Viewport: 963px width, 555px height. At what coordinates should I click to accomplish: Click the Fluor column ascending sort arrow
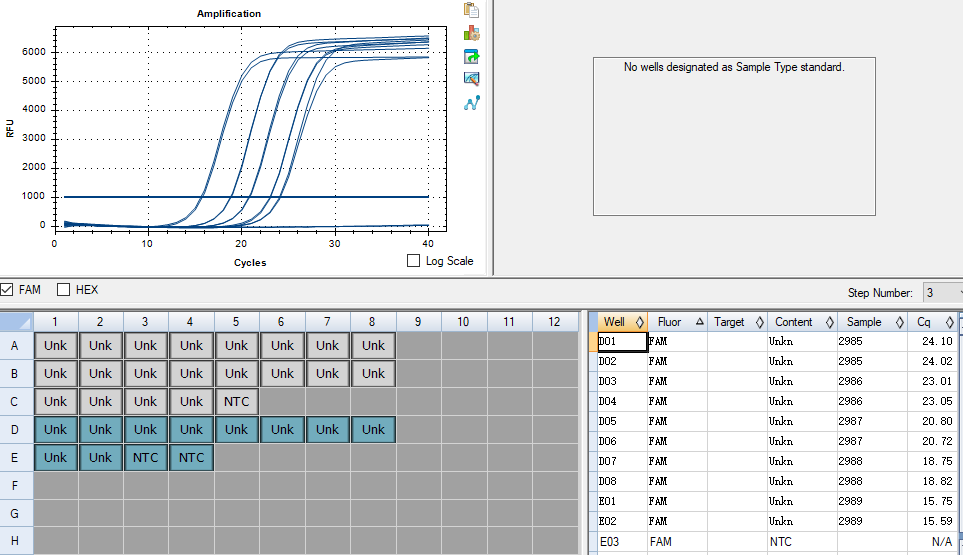(700, 322)
